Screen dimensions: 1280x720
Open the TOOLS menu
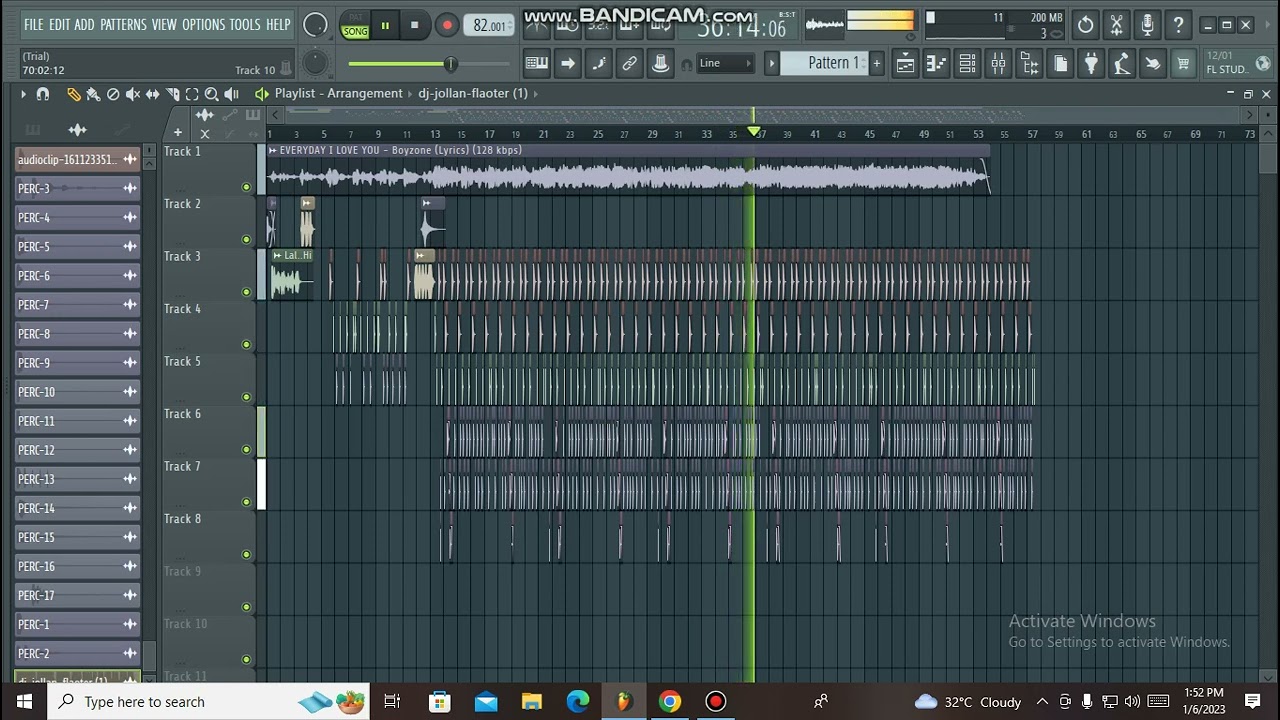245,24
